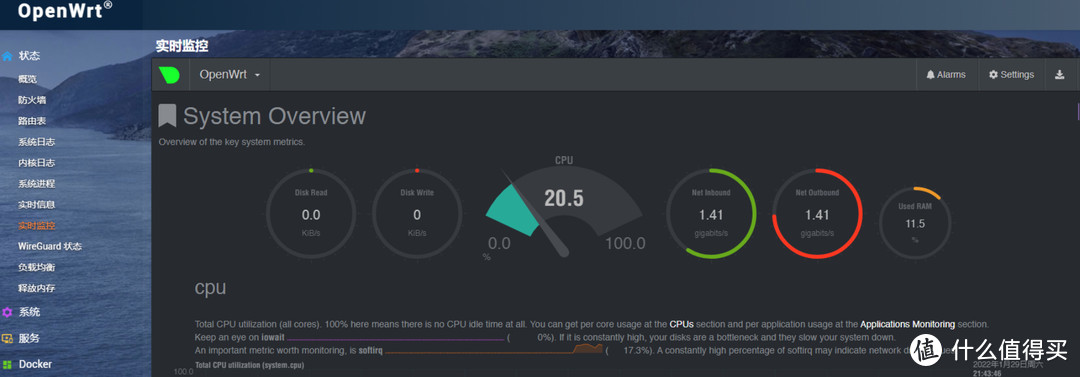Open the OpenWrt host dropdown
Image resolution: width=1080 pixels, height=377 pixels.
229,74
